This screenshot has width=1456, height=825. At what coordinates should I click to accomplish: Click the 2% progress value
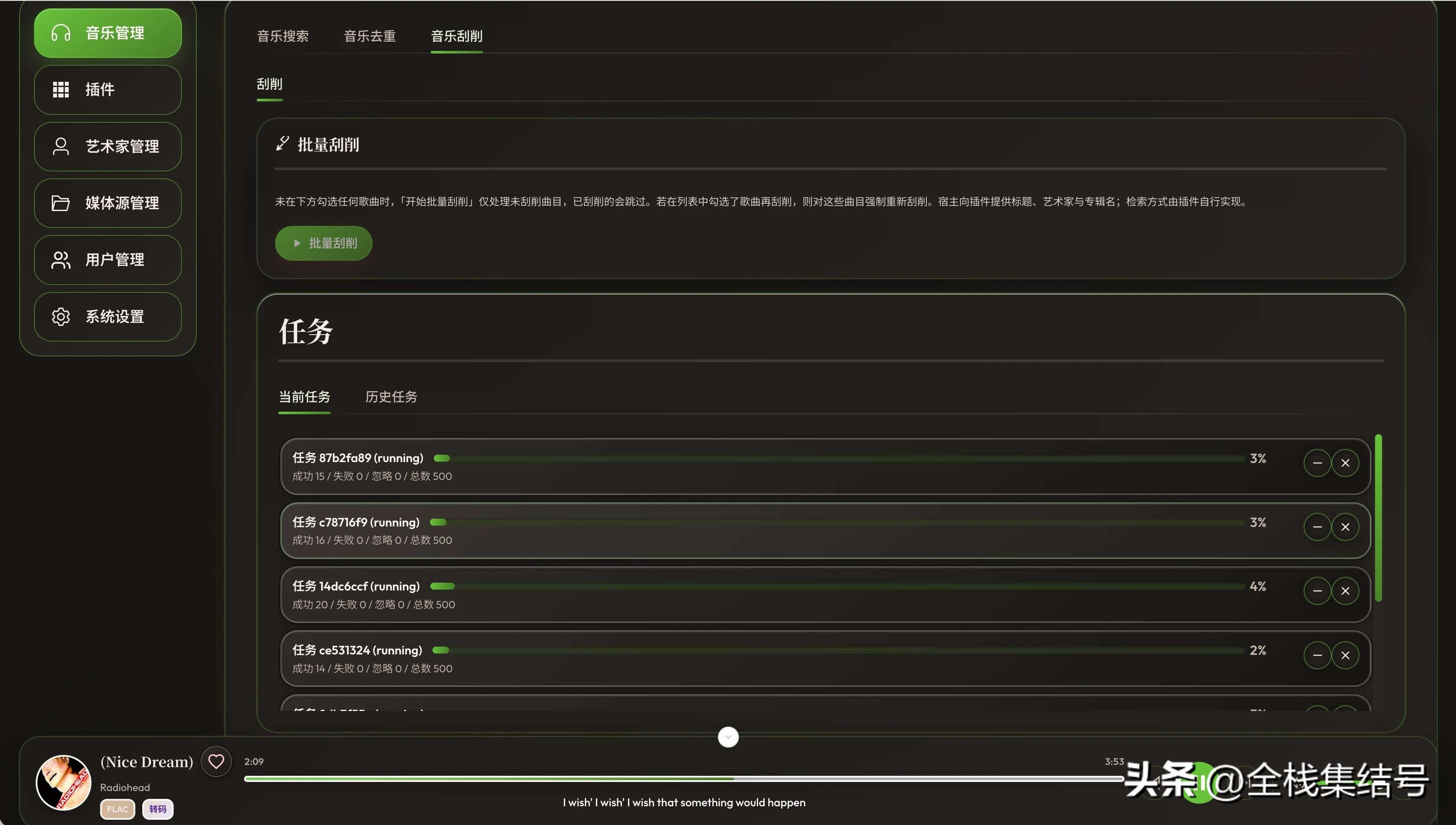point(1258,651)
